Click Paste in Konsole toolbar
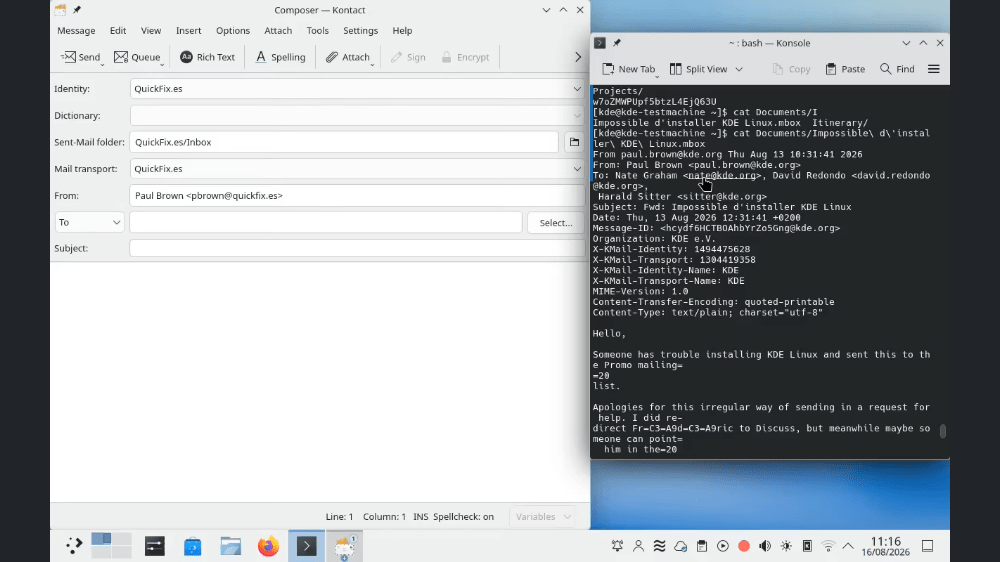This screenshot has width=1000, height=562. [845, 69]
